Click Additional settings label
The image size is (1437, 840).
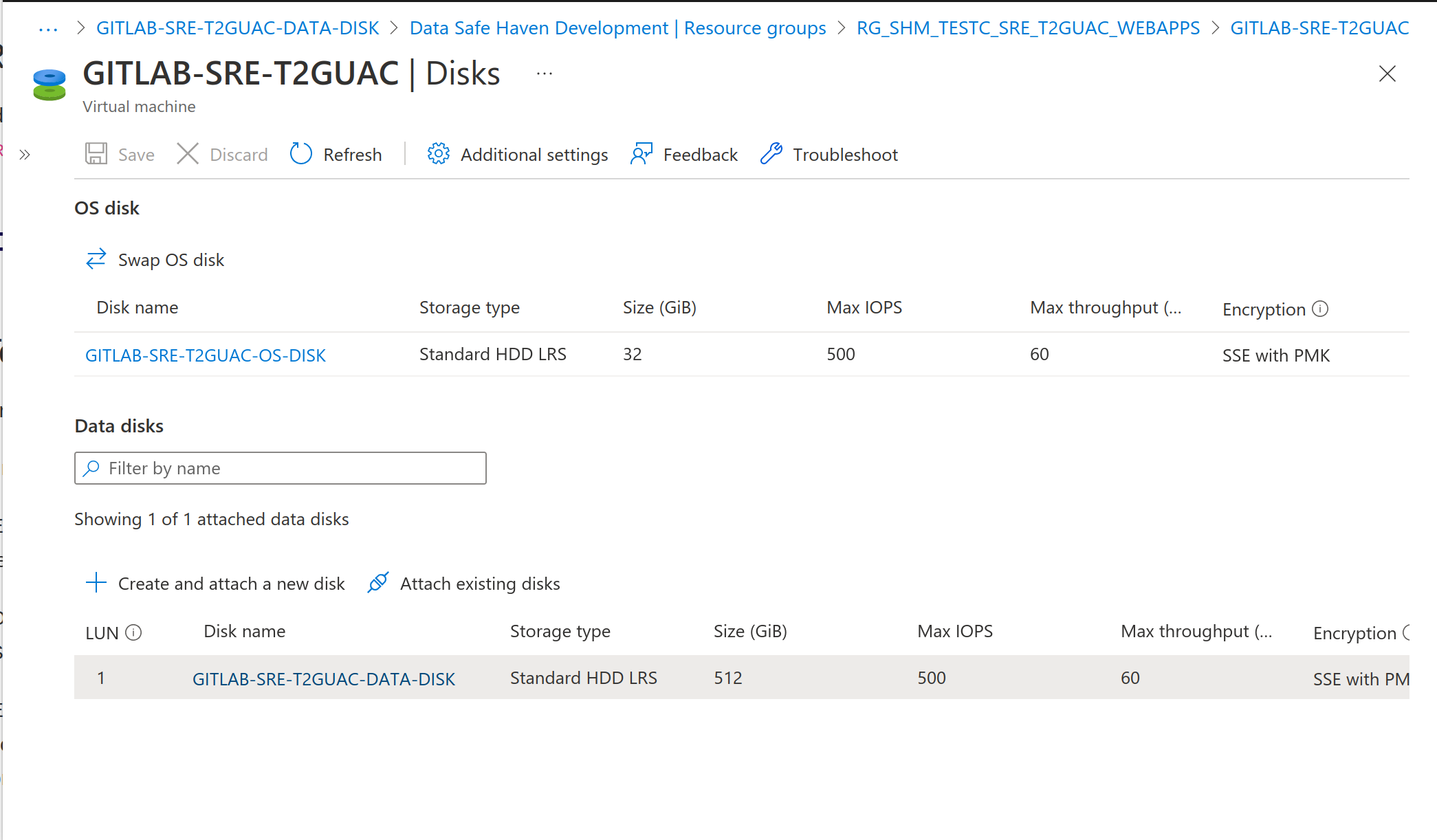(534, 155)
